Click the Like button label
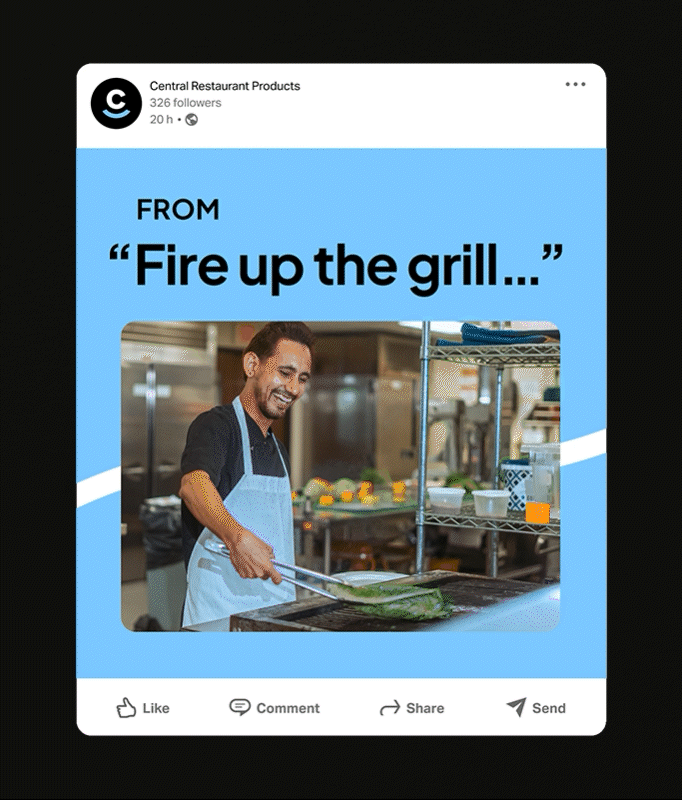This screenshot has height=800, width=682. 156,708
